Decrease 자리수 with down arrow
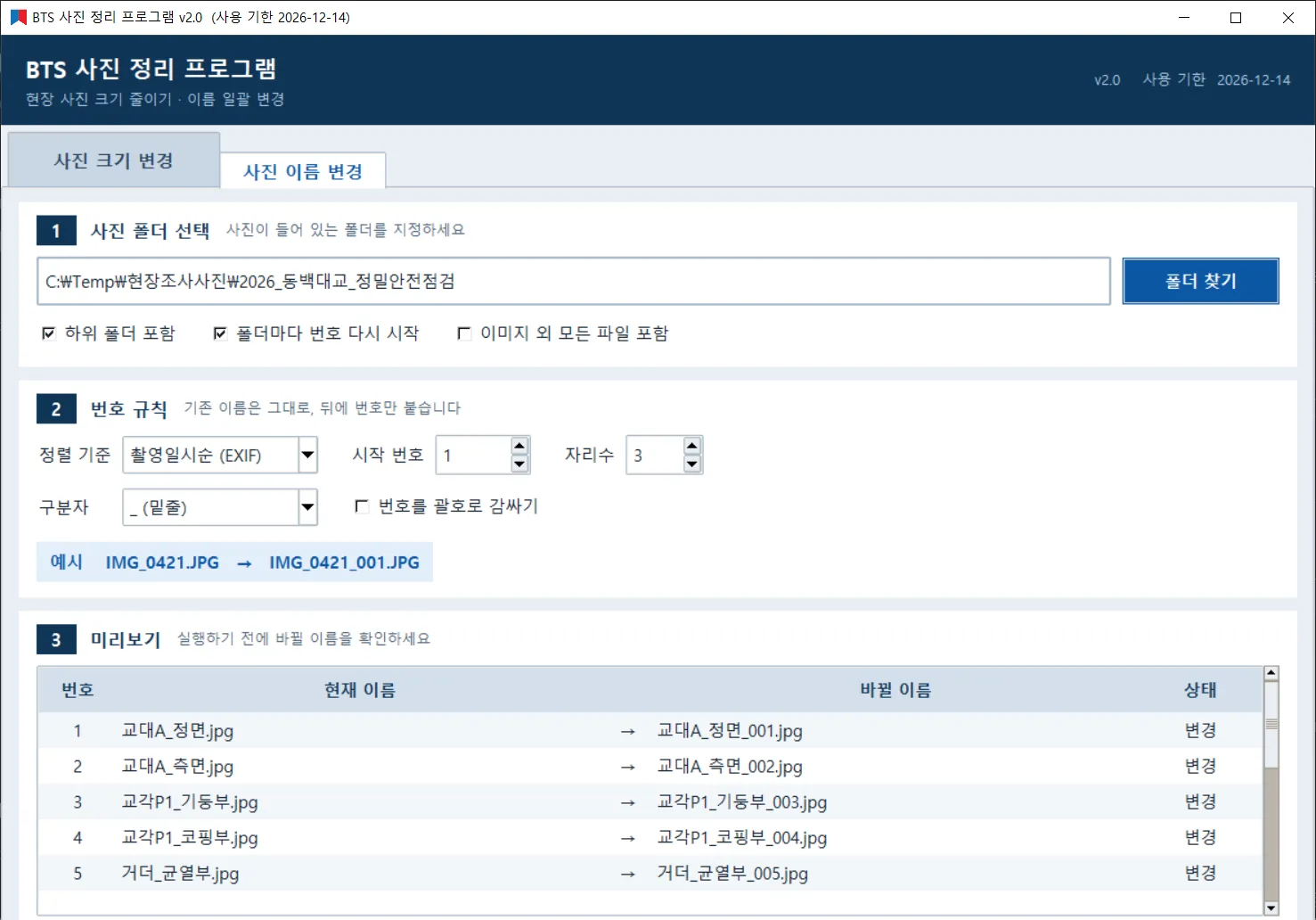 pos(692,464)
